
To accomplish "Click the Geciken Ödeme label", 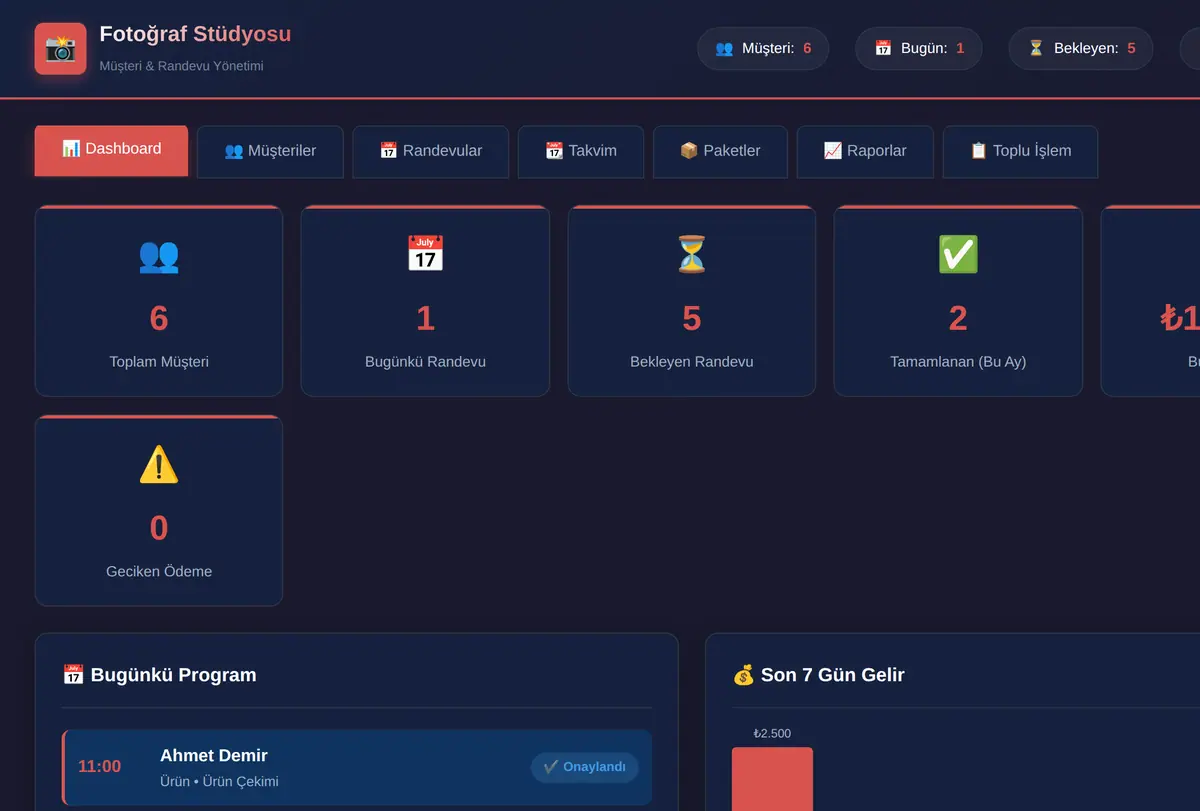I will (159, 572).
